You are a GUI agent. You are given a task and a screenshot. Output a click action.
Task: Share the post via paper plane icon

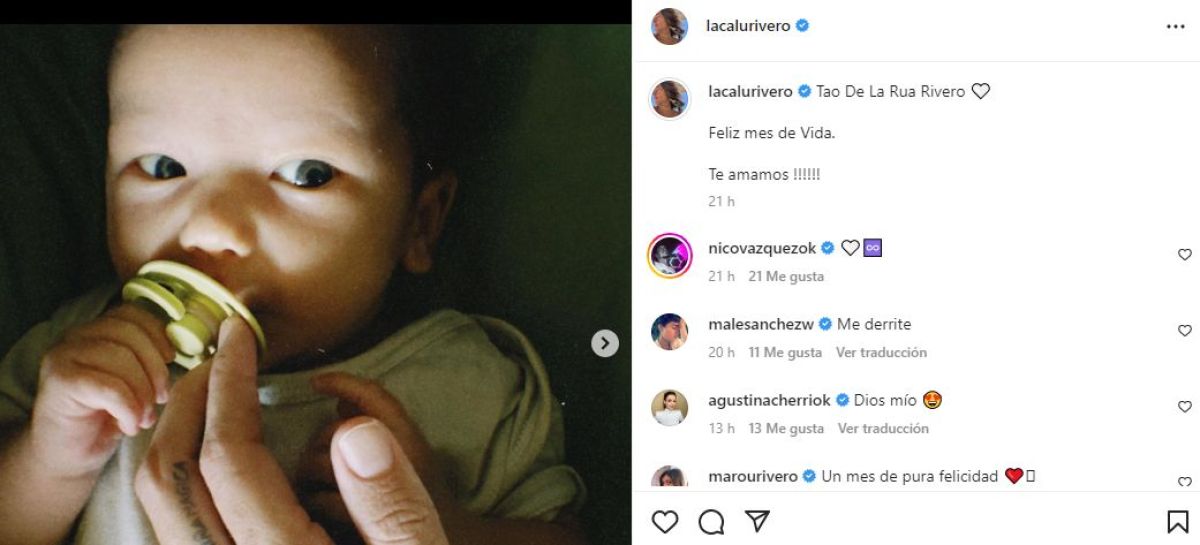tap(757, 521)
